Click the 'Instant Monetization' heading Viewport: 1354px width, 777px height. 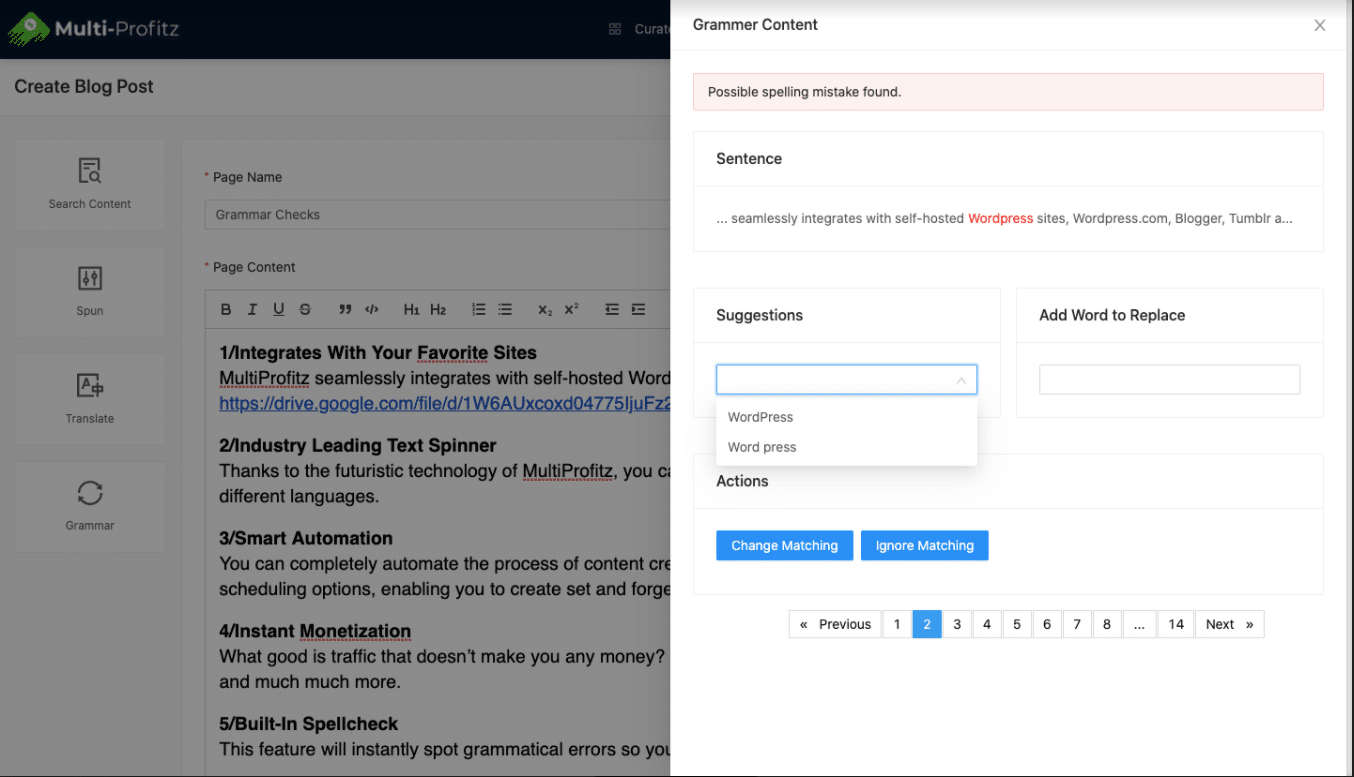click(315, 631)
